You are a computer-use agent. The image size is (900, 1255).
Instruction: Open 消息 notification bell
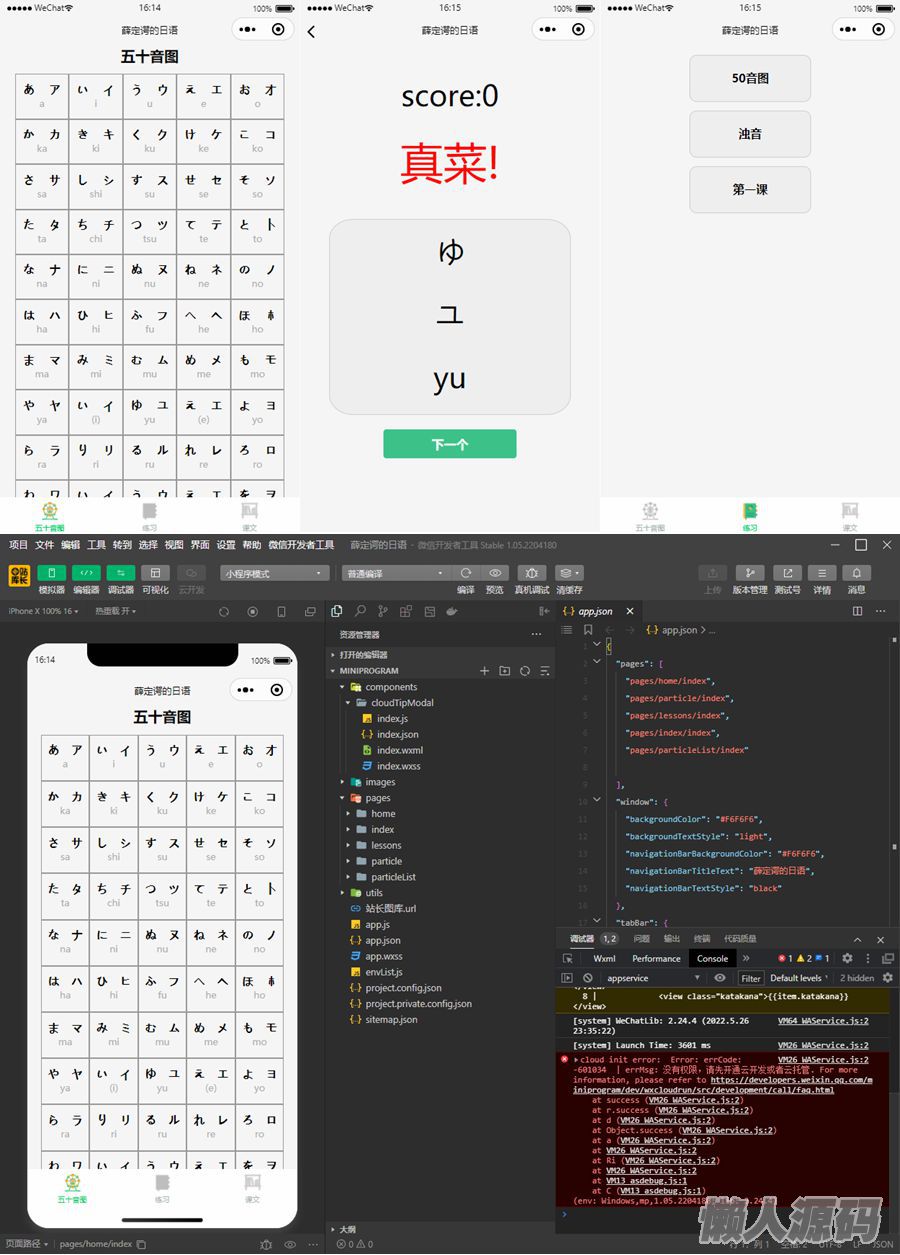pyautogui.click(x=857, y=573)
